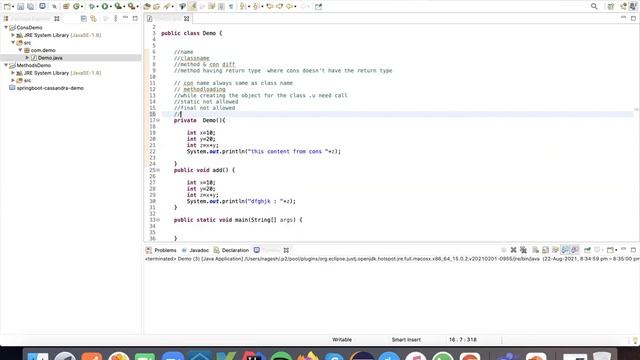
Task: Fold the Demo constructor at line 17
Action: tap(158, 120)
